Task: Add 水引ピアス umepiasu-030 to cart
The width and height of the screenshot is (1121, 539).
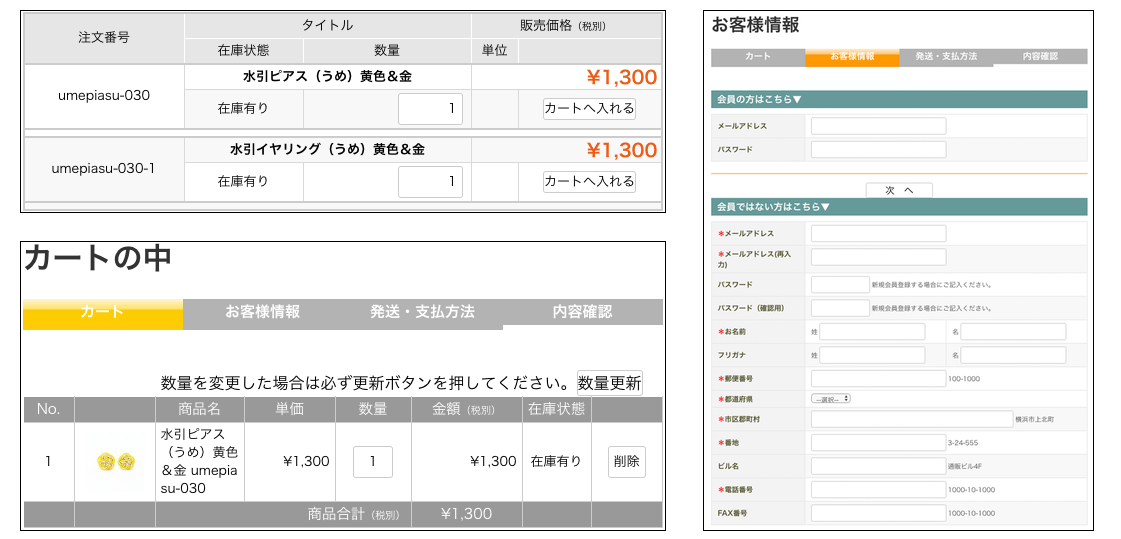Action: [x=589, y=109]
